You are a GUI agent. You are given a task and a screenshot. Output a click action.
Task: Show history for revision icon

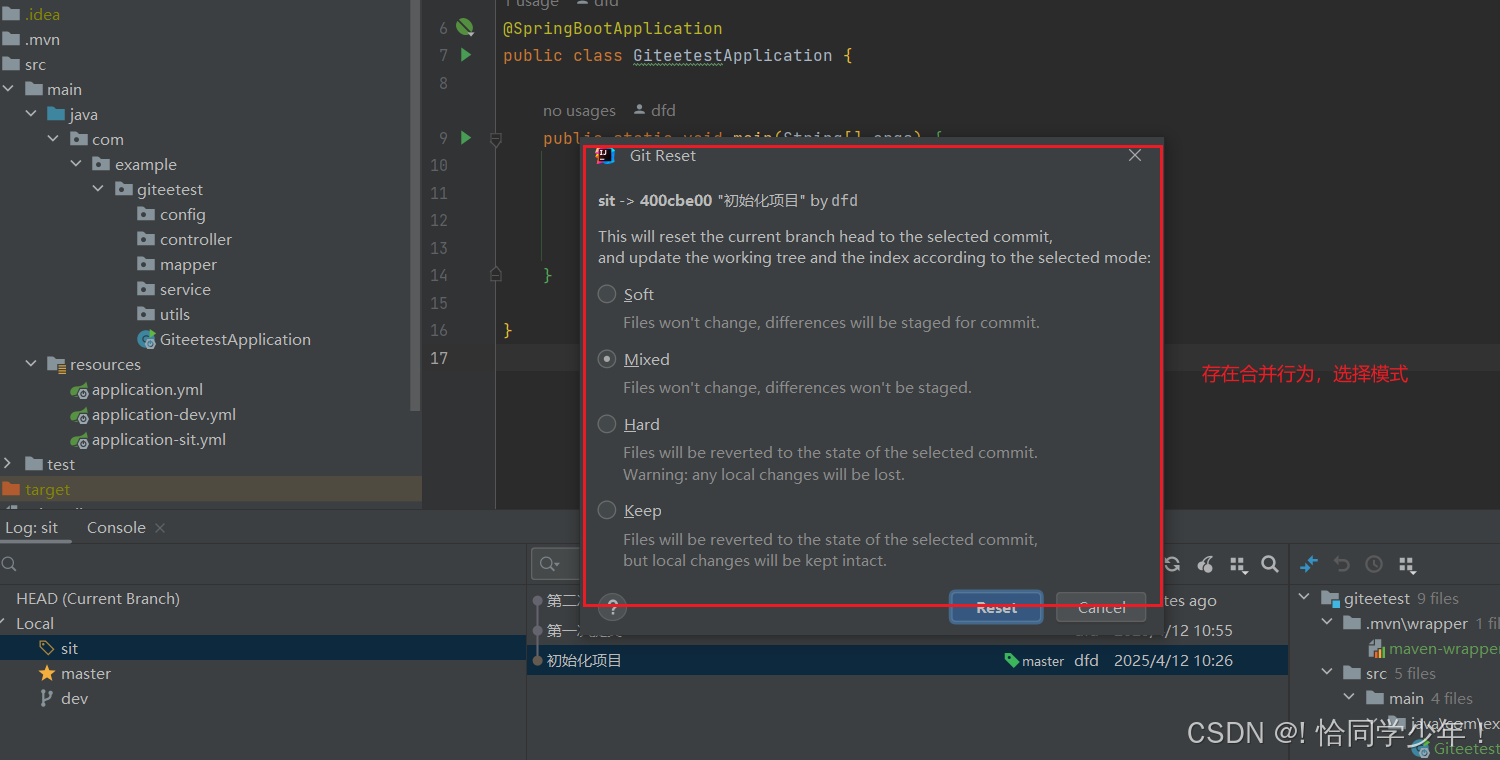point(1374,564)
